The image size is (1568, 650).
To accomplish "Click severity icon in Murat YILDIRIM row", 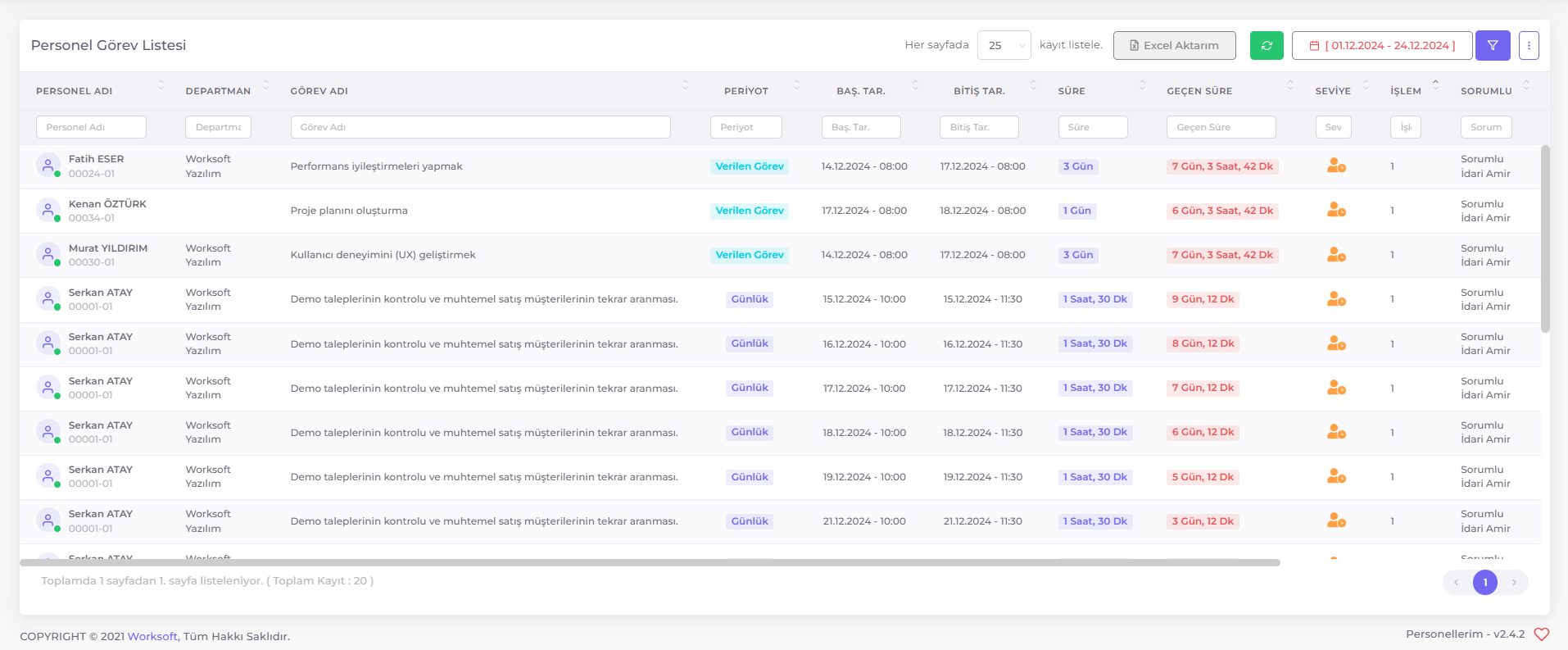I will click(x=1336, y=255).
